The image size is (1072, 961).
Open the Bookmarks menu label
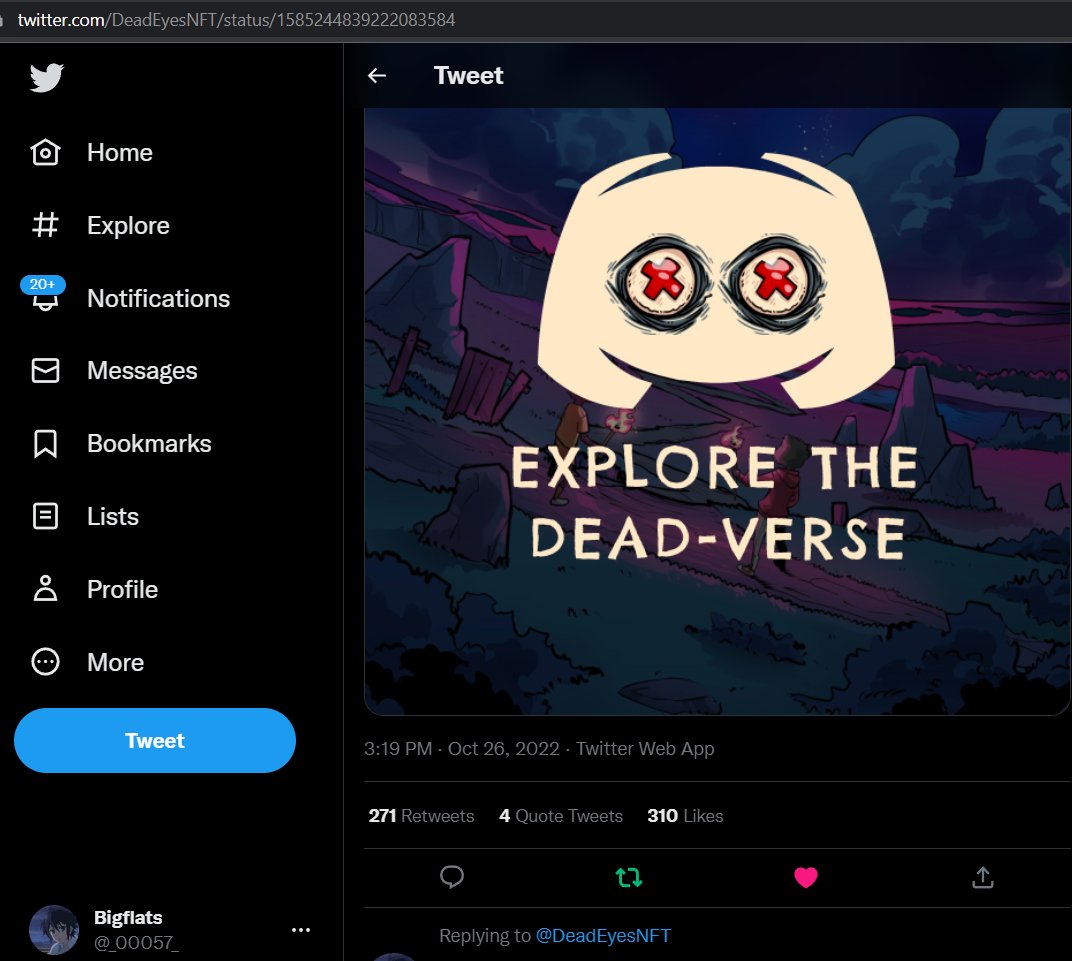pos(149,444)
